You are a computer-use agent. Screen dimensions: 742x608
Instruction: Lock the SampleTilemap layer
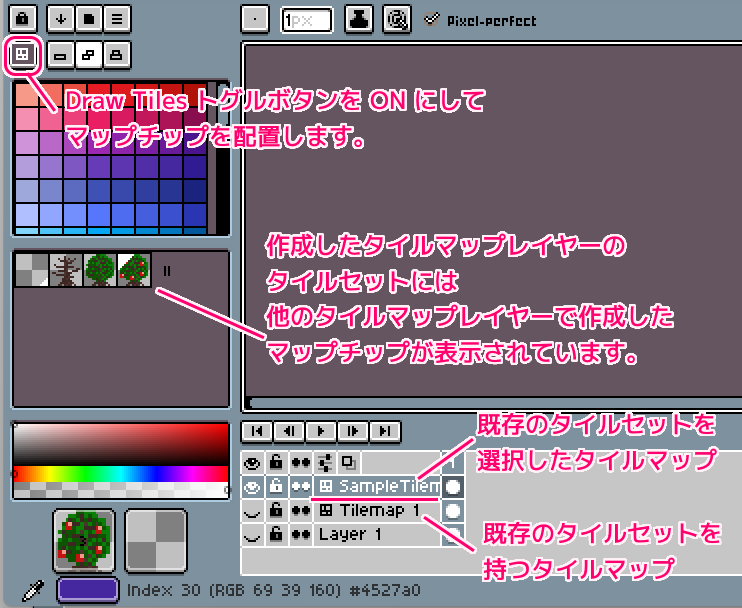coord(276,486)
